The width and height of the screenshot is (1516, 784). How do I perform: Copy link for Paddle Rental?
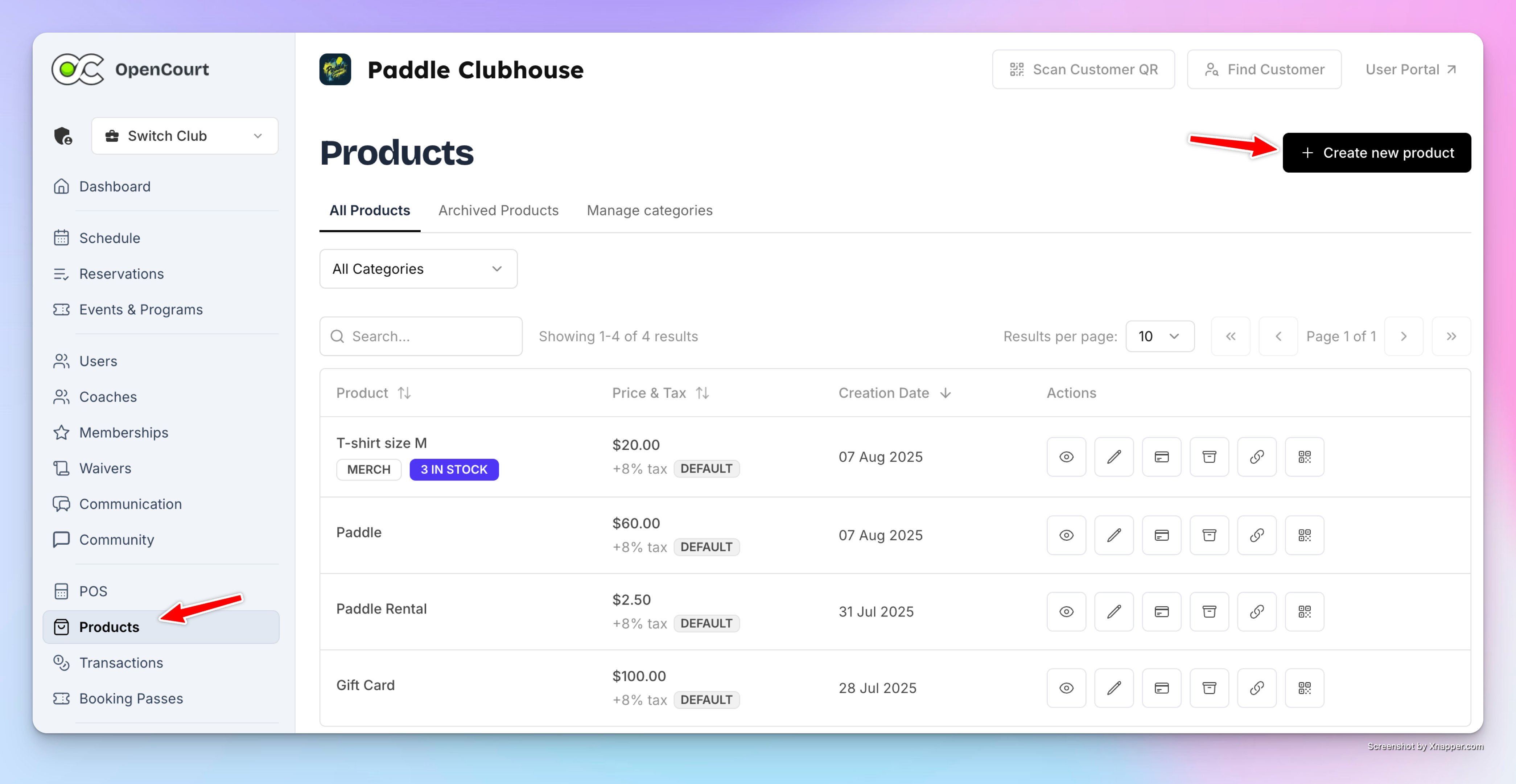point(1256,611)
